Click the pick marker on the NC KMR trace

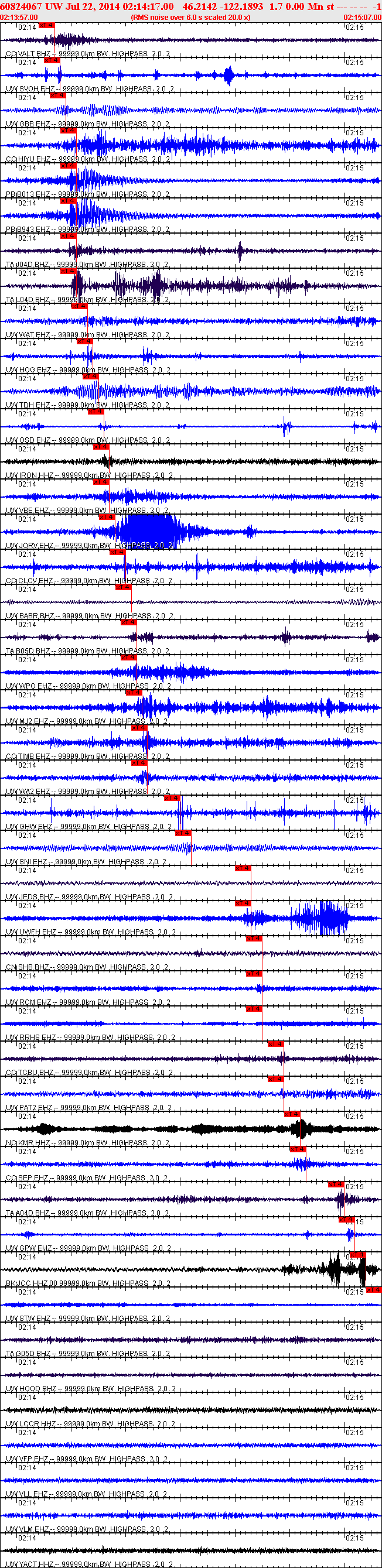(x=292, y=1114)
